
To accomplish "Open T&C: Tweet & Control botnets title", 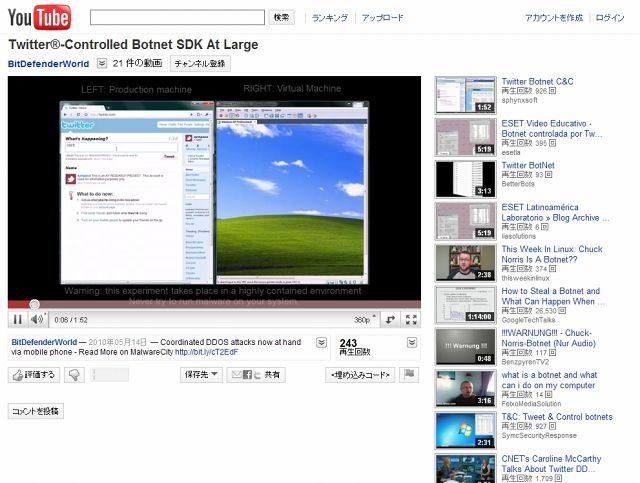I will pyautogui.click(x=557, y=417).
